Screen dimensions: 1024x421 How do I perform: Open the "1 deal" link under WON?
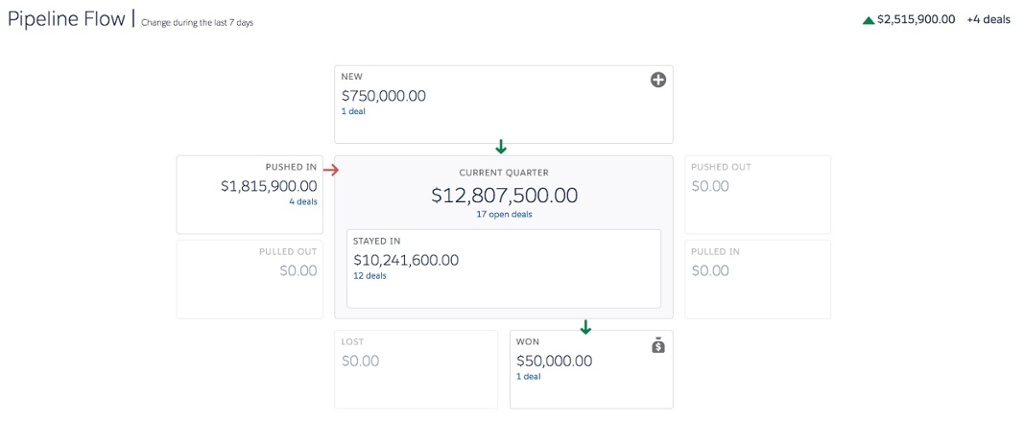tap(528, 377)
